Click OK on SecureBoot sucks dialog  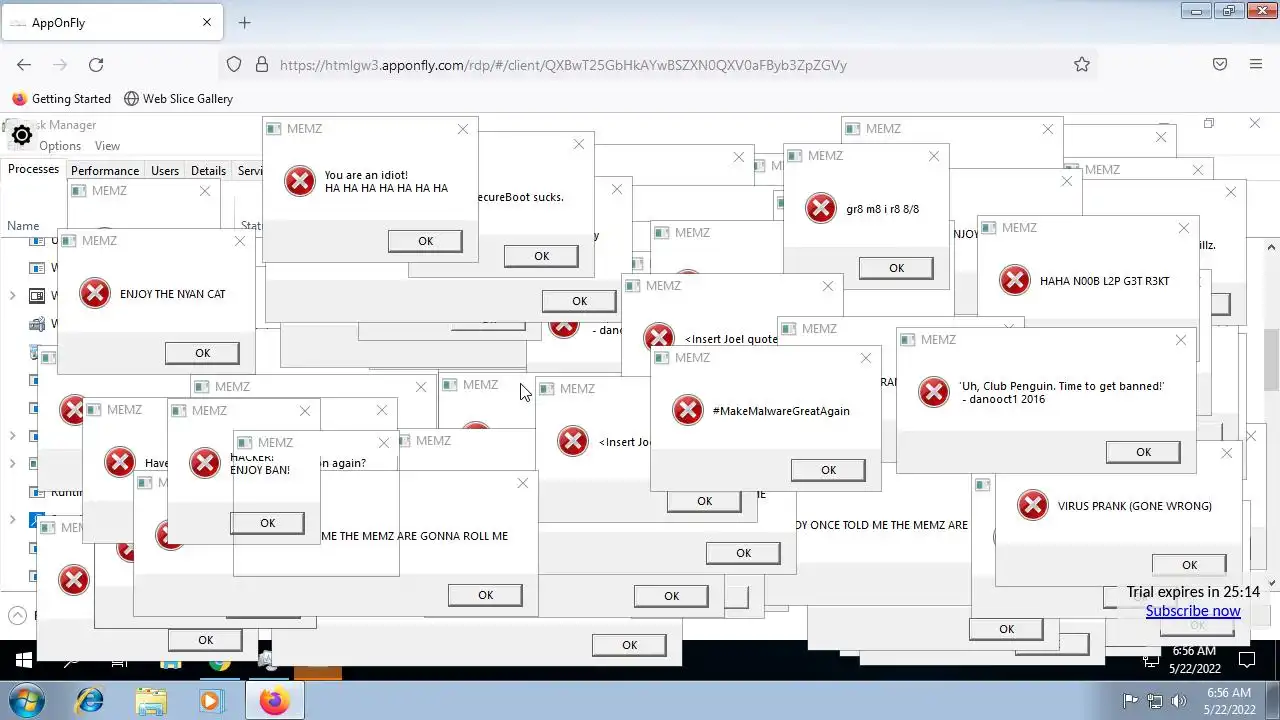(541, 256)
